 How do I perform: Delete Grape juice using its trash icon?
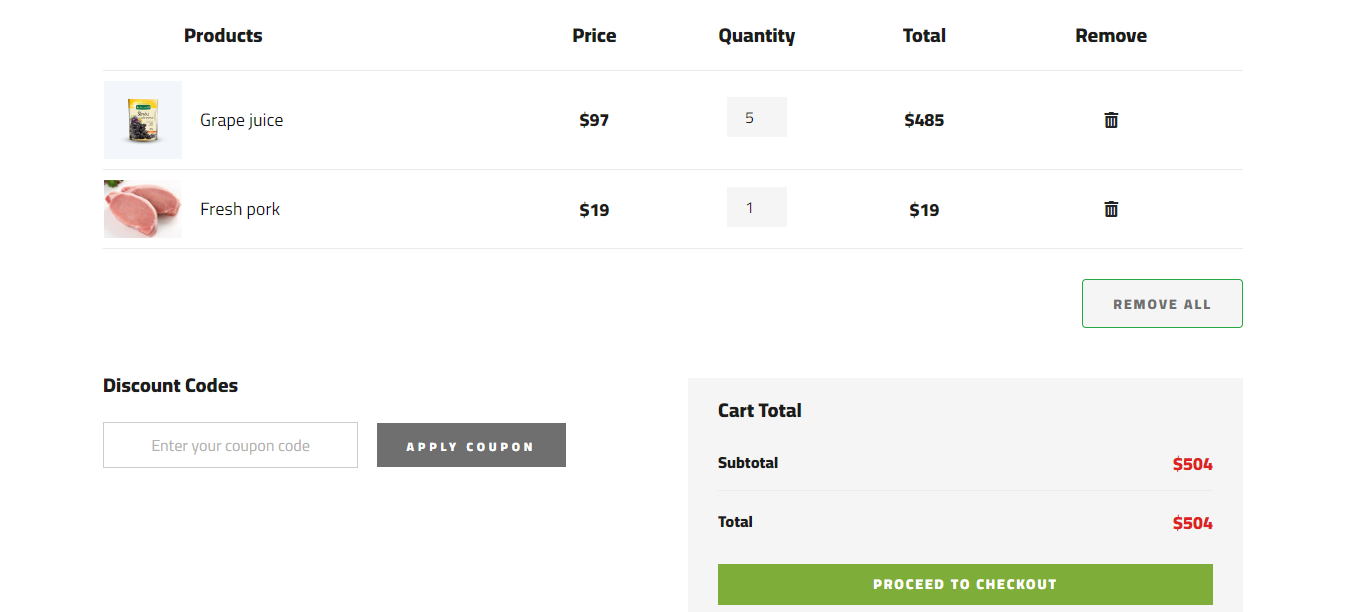1111,120
